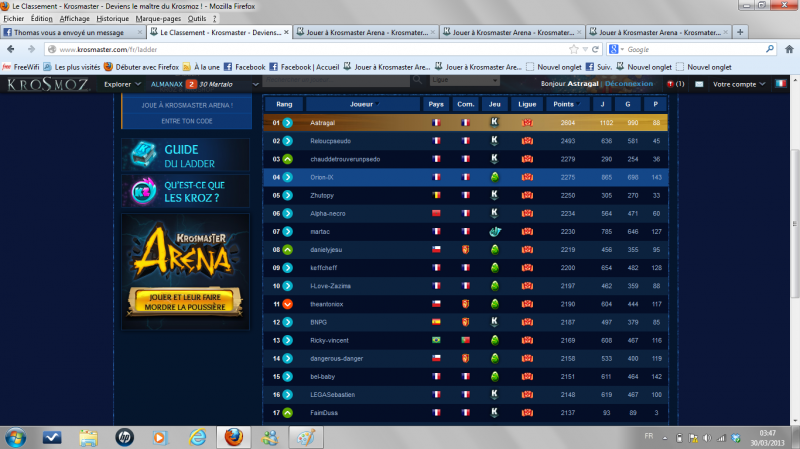This screenshot has width=800, height=449.
Task: Click the community shield icon in BNPG row
Action: (x=465, y=322)
